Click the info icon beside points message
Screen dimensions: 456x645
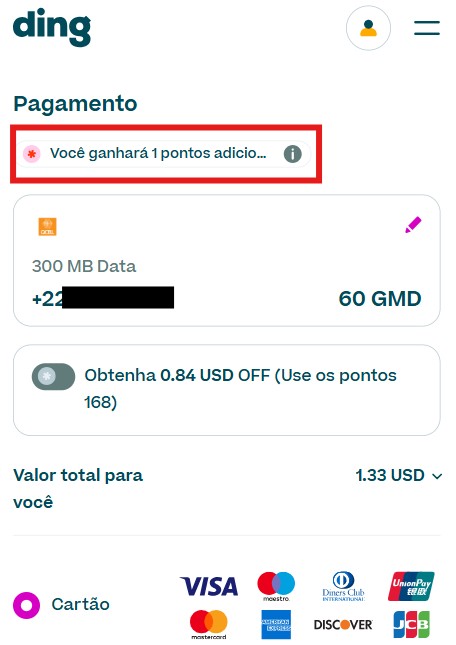(292, 154)
